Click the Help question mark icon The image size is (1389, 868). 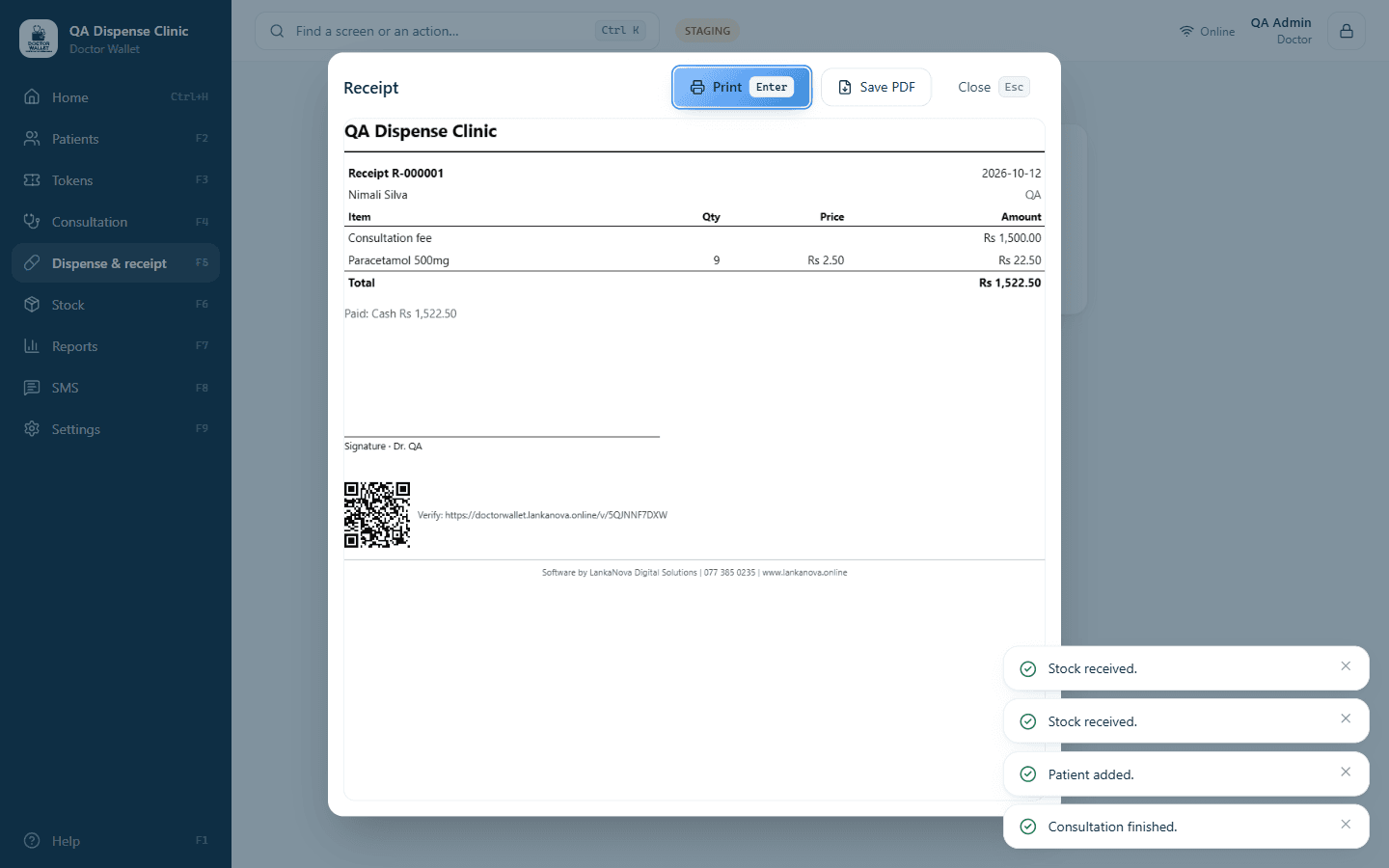[x=32, y=840]
